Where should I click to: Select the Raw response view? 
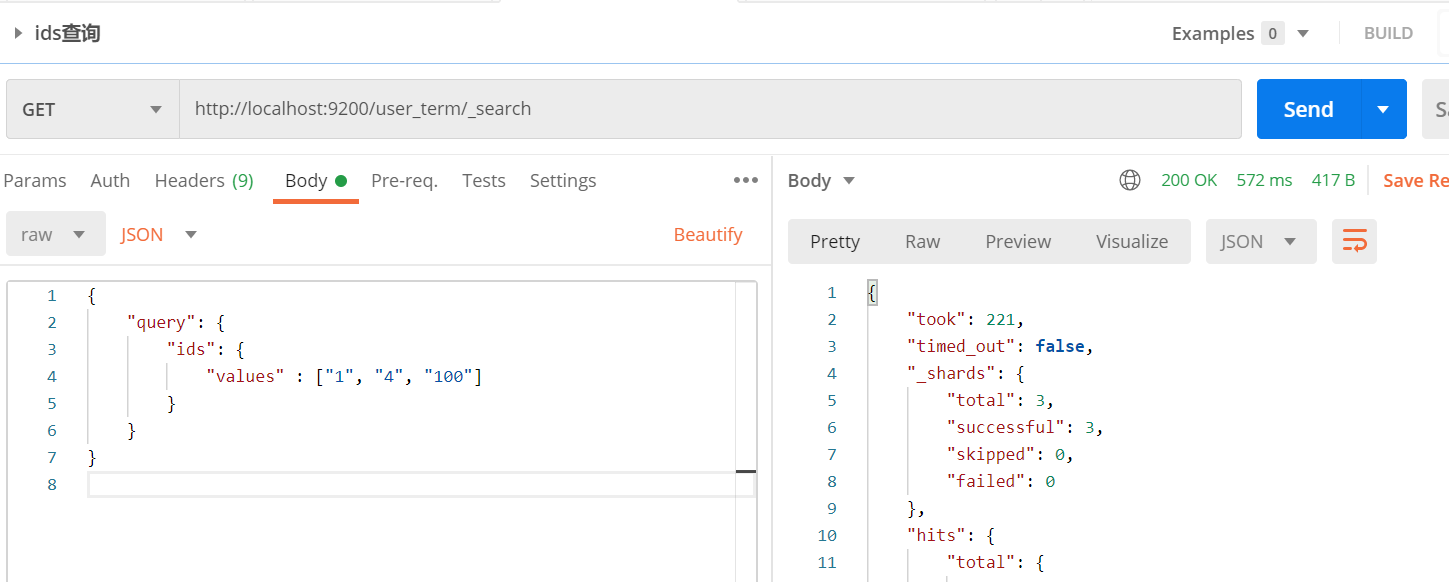pyautogui.click(x=922, y=242)
